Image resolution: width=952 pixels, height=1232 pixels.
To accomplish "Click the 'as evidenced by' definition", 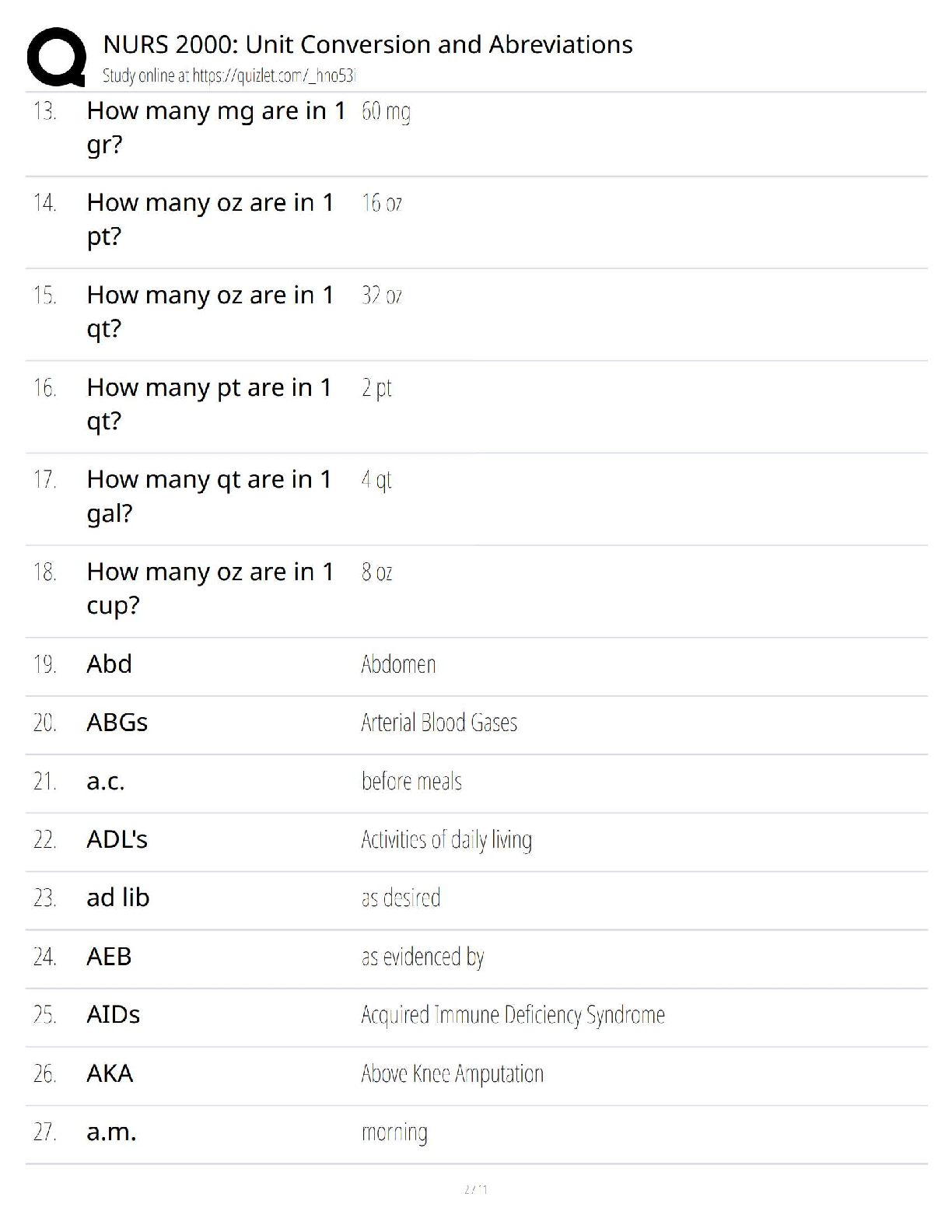I will pos(422,957).
